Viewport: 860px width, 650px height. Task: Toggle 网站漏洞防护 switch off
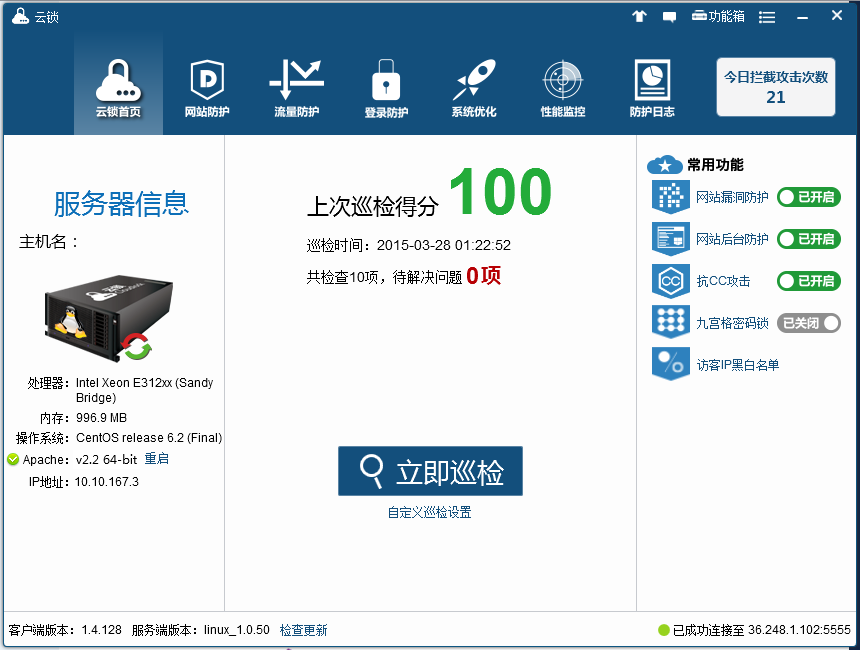pyautogui.click(x=808, y=197)
